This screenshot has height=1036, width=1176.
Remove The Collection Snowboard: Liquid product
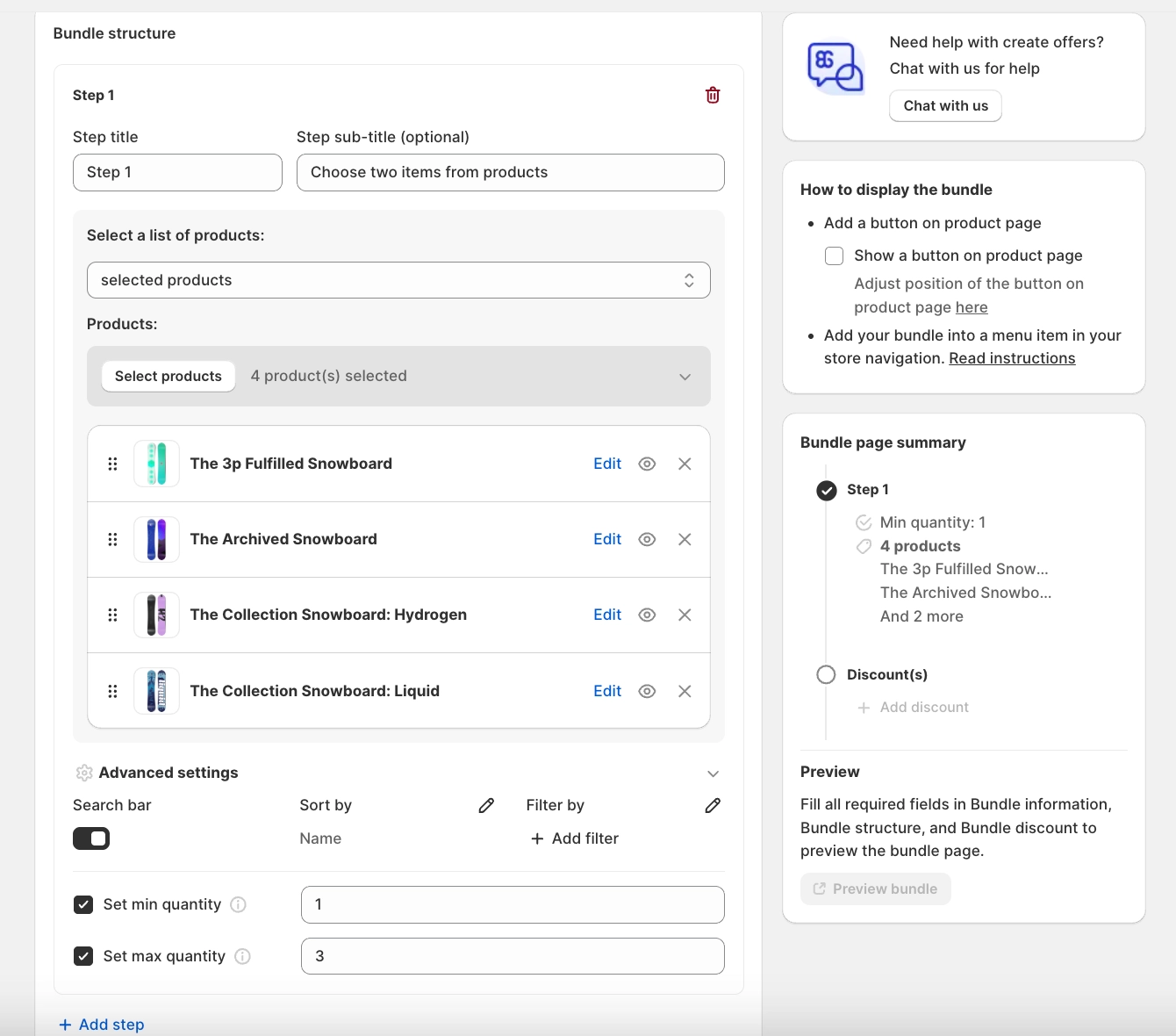point(685,691)
